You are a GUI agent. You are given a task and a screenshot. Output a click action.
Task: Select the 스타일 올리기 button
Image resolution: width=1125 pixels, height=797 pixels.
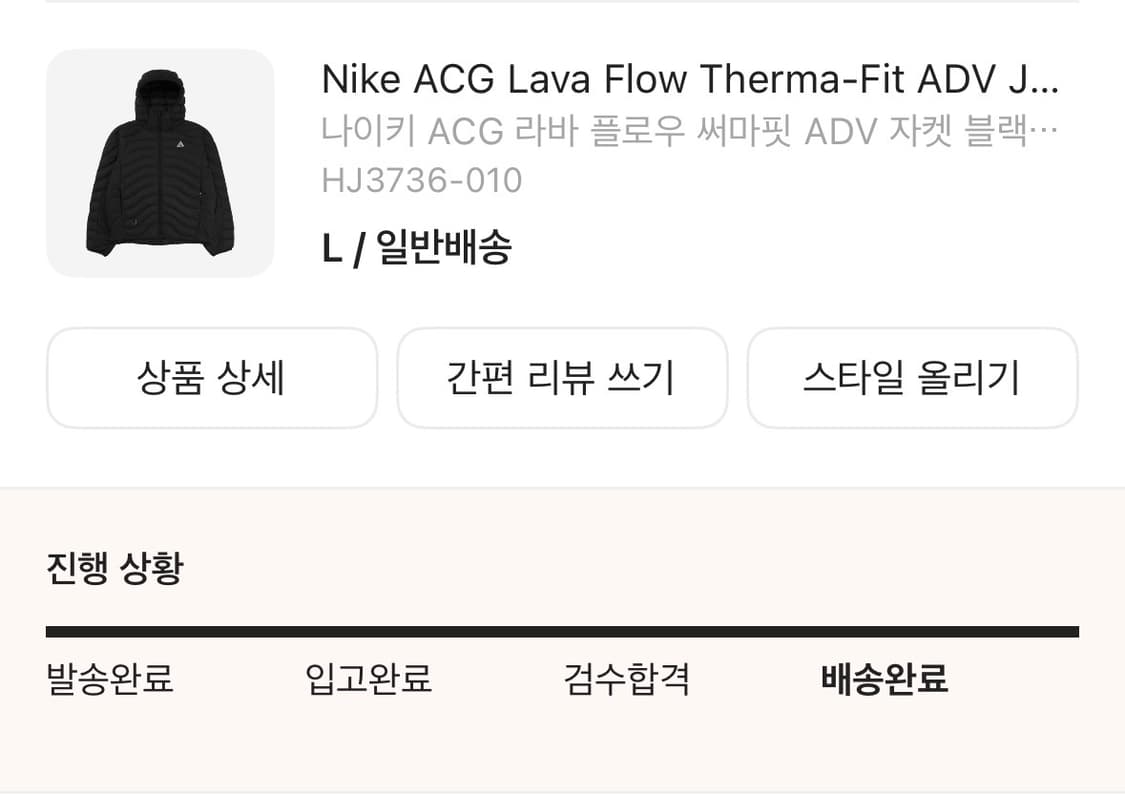[913, 378]
